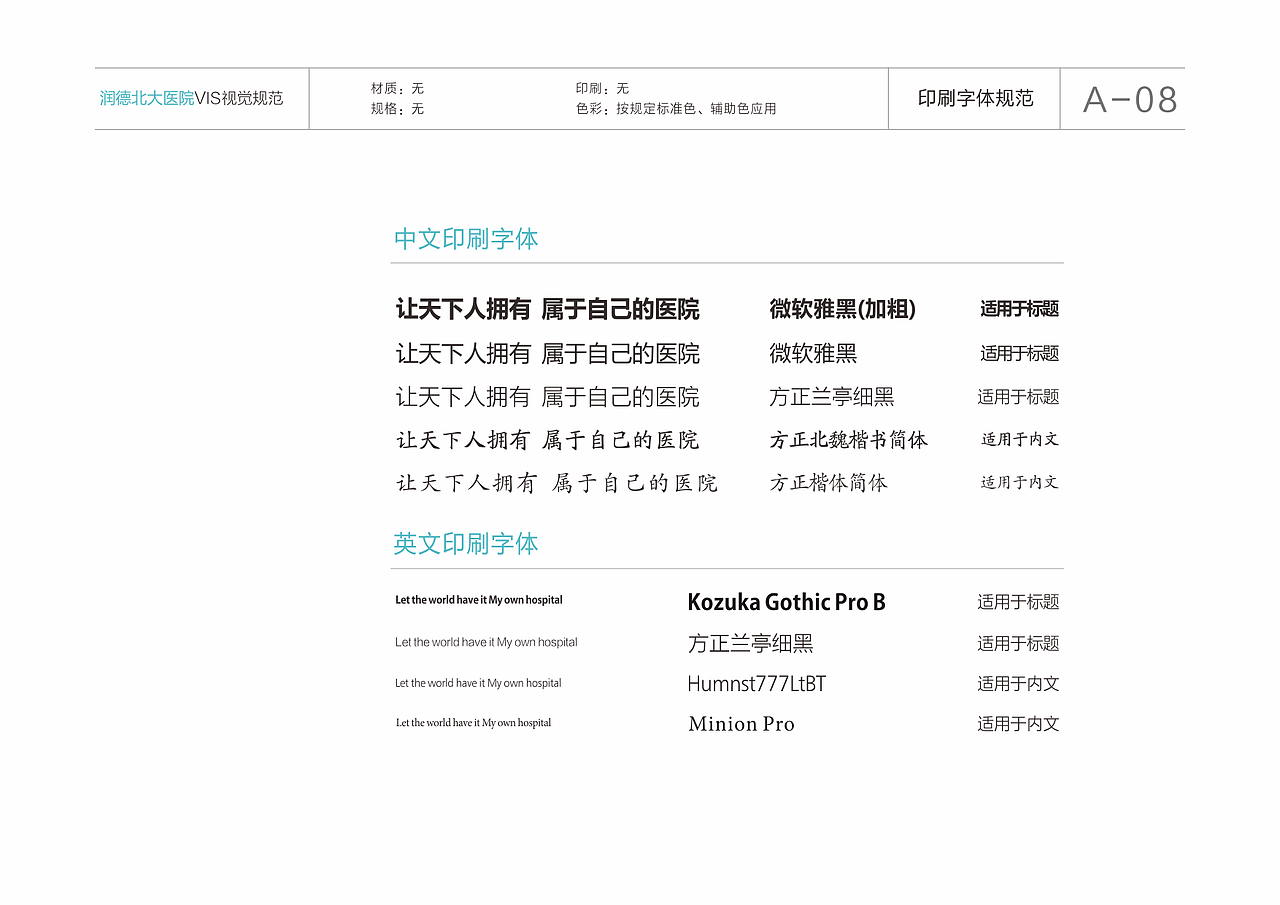Select the English sample in the Humnst777LtBT row
Viewport: 1280px width, 905px height.
478,683
